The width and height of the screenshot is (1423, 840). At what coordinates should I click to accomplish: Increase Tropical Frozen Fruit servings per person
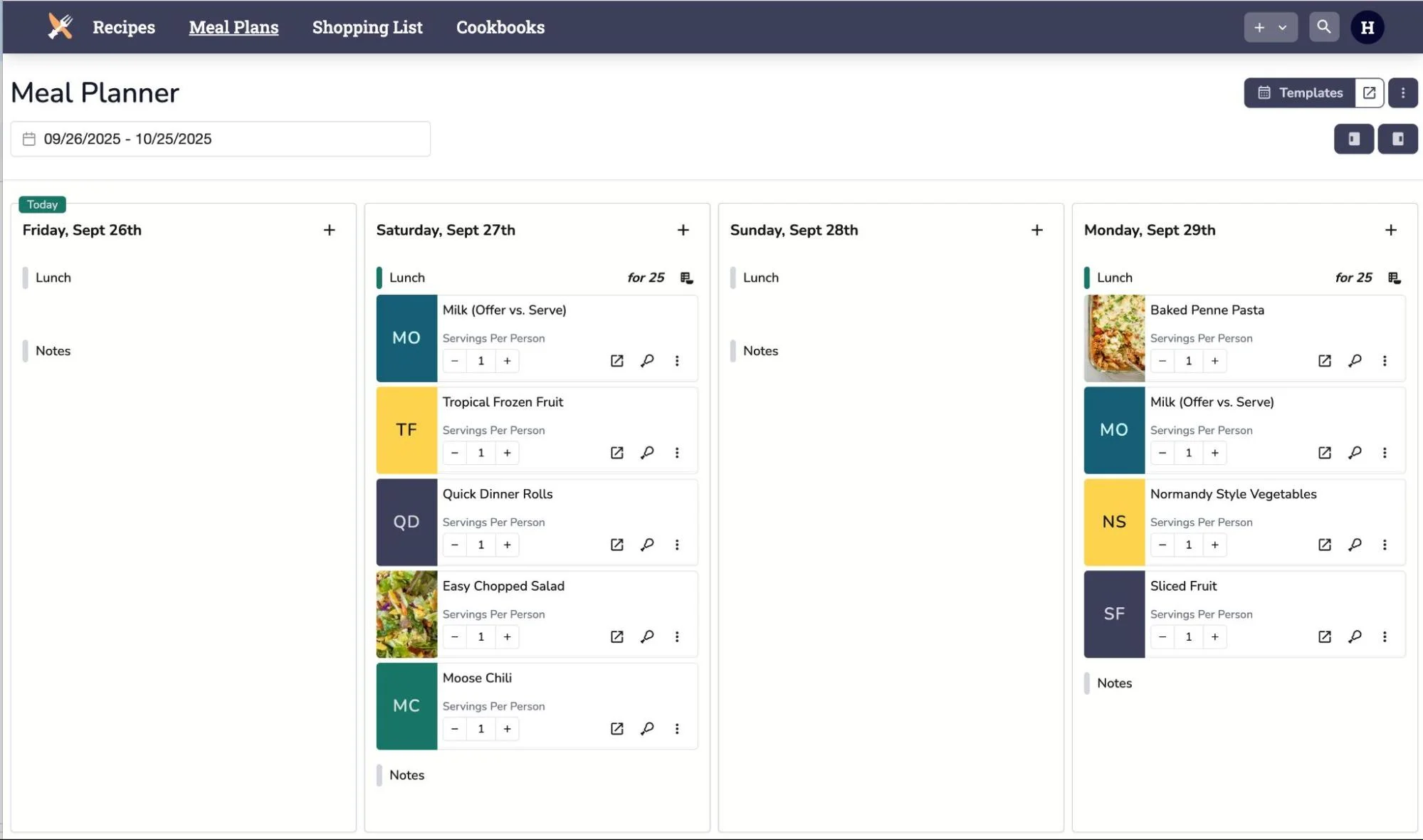(x=507, y=453)
